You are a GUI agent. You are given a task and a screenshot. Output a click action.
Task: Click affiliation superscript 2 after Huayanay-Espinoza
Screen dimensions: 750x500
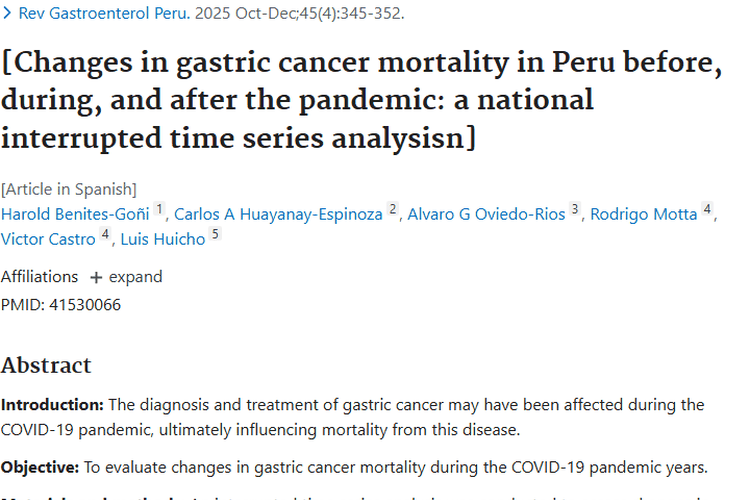click(x=393, y=210)
